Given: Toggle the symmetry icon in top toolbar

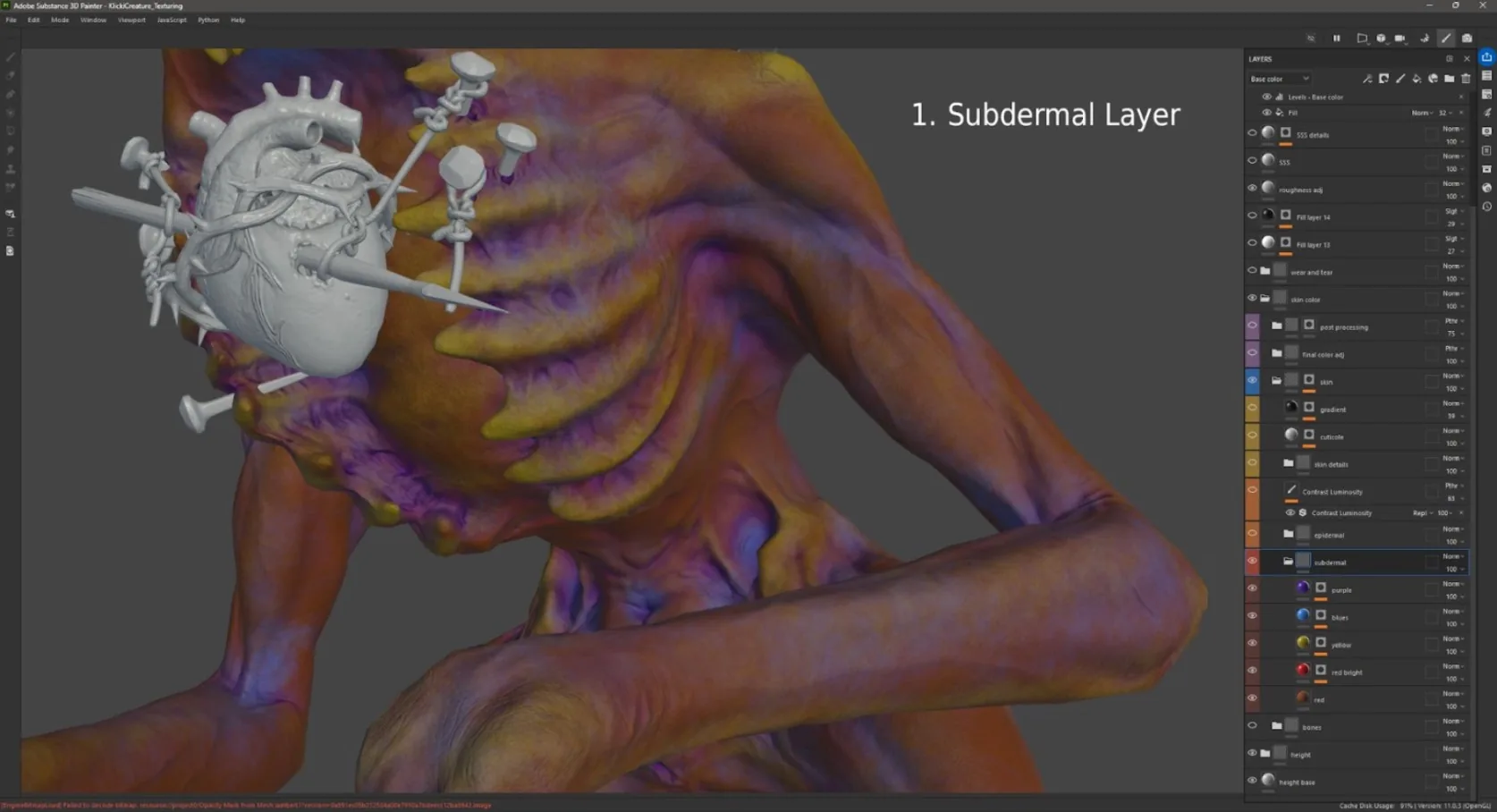Looking at the screenshot, I should (1311, 38).
